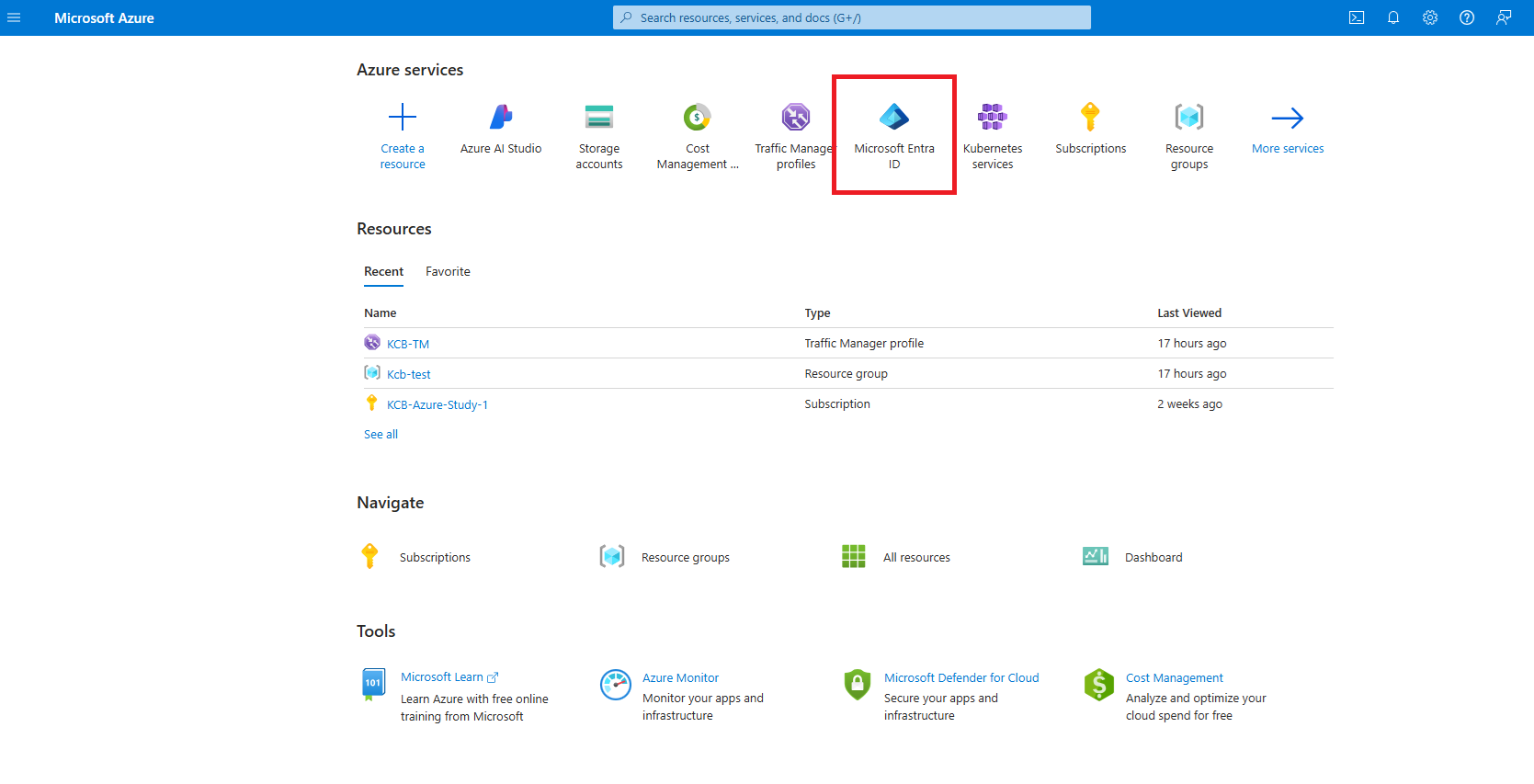This screenshot has height=784, width=1534.
Task: Click the Resource groups icon under Navigate
Action: click(612, 556)
